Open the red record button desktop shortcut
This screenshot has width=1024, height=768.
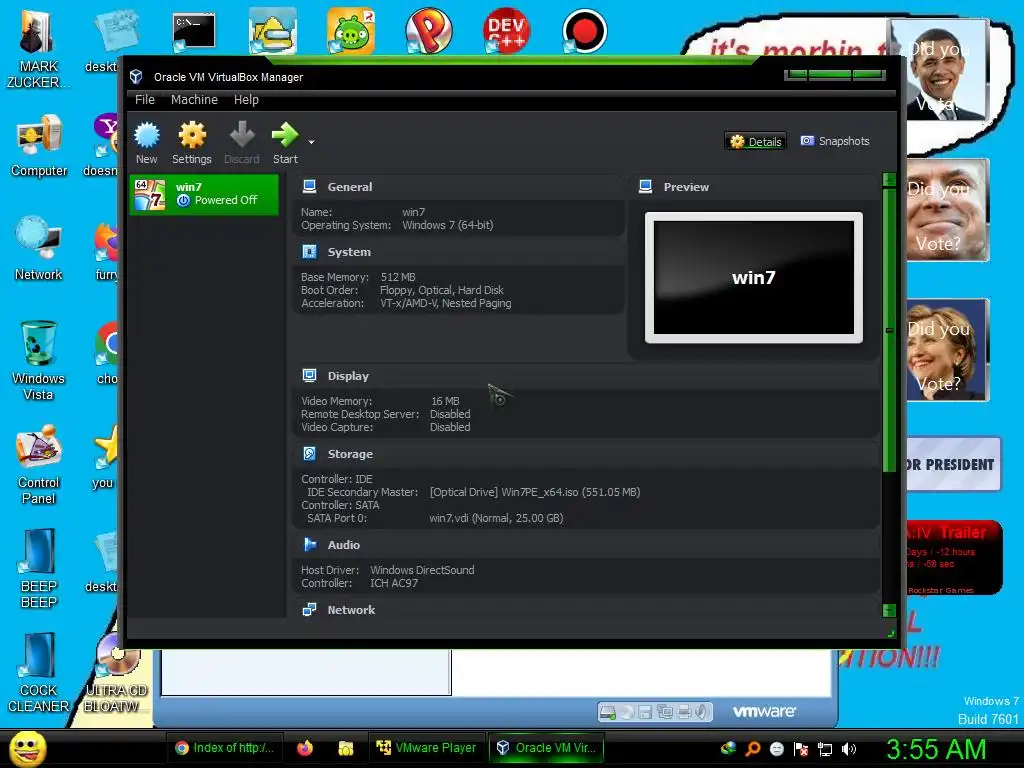[584, 31]
